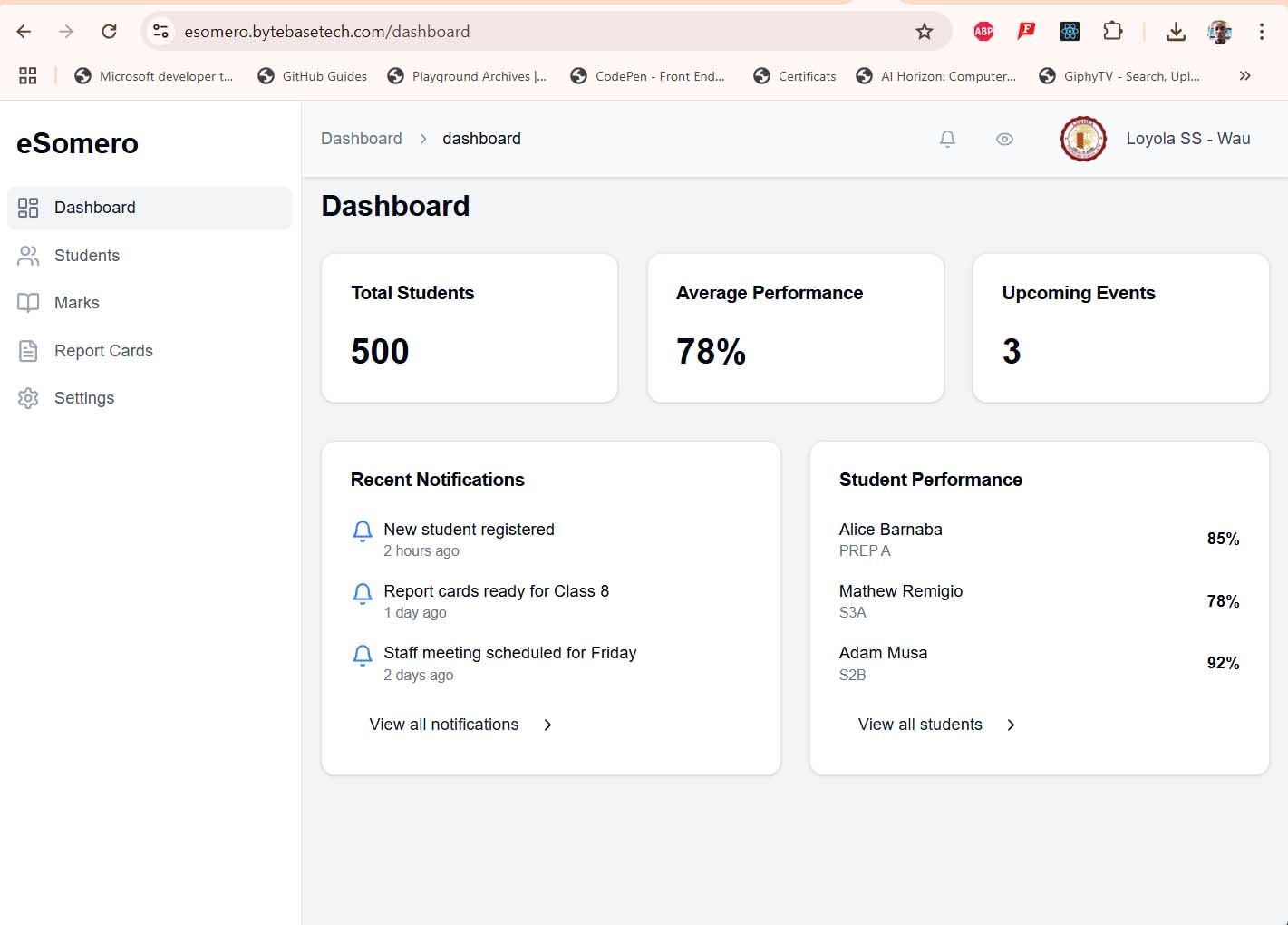Viewport: 1288px width, 925px height.
Task: Expand the hidden bookmarks chevron
Action: point(1245,75)
